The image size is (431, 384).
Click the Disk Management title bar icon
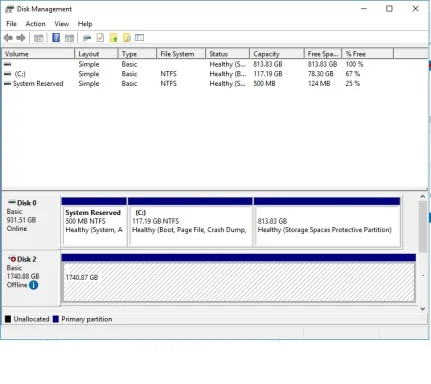[x=10, y=9]
